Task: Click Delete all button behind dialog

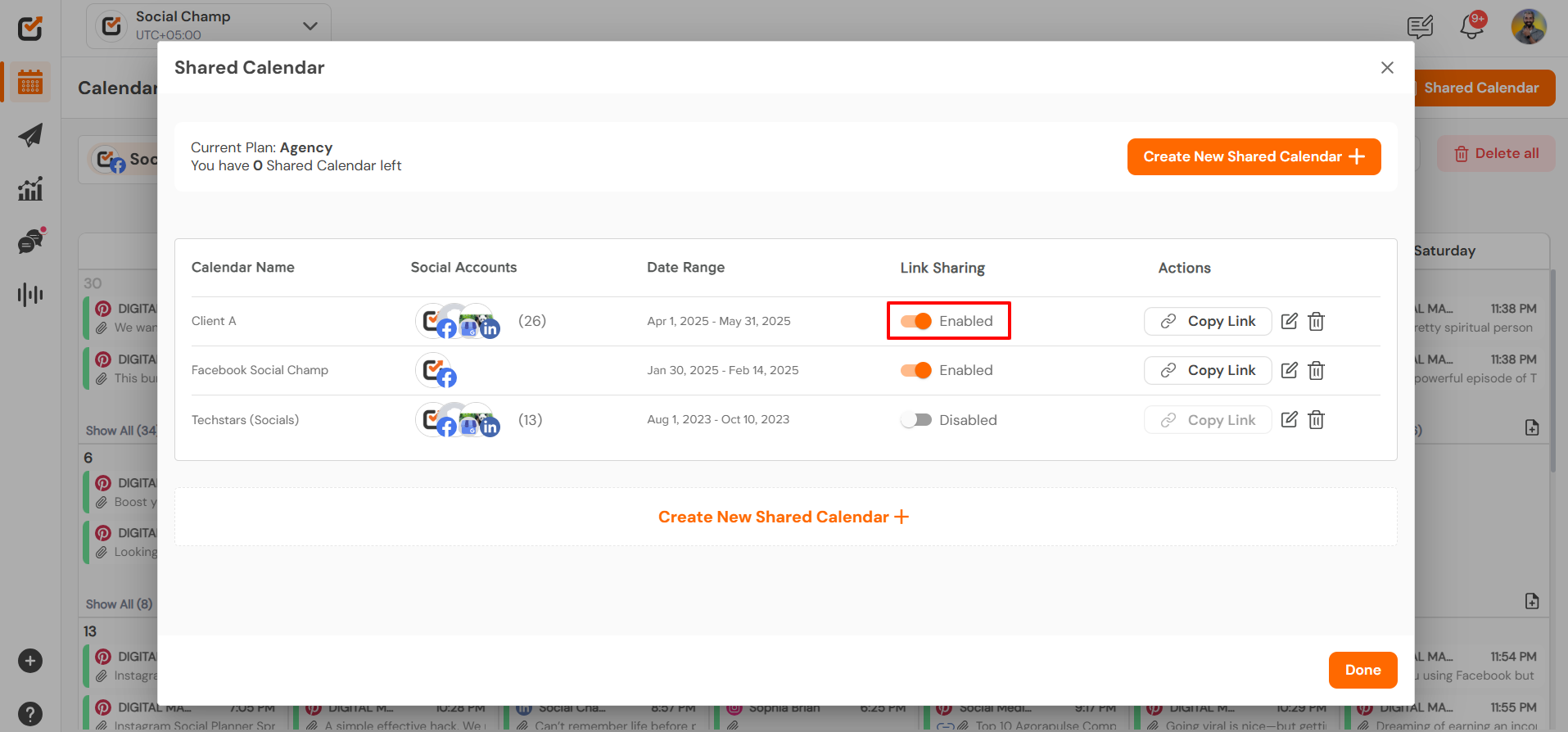Action: coord(1496,153)
